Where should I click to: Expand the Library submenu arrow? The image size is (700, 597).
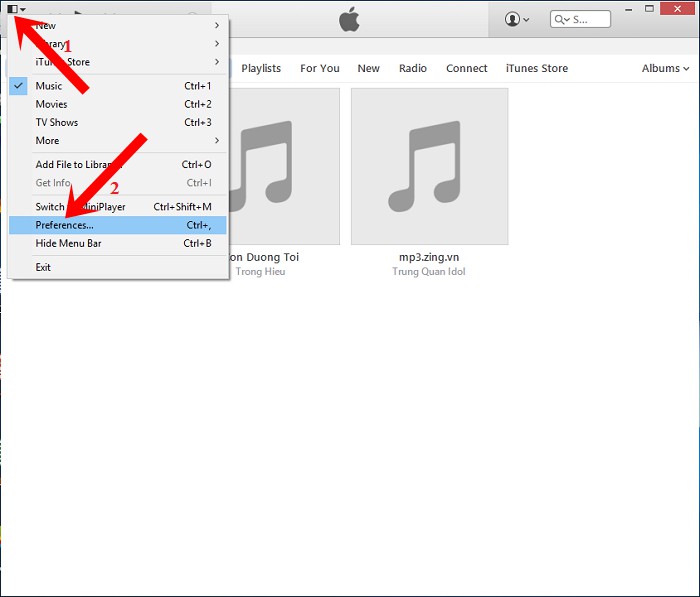(x=217, y=44)
